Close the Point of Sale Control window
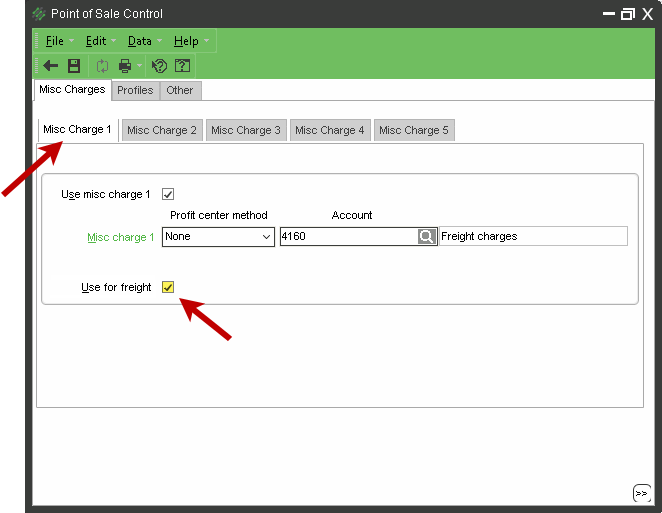 tap(648, 14)
